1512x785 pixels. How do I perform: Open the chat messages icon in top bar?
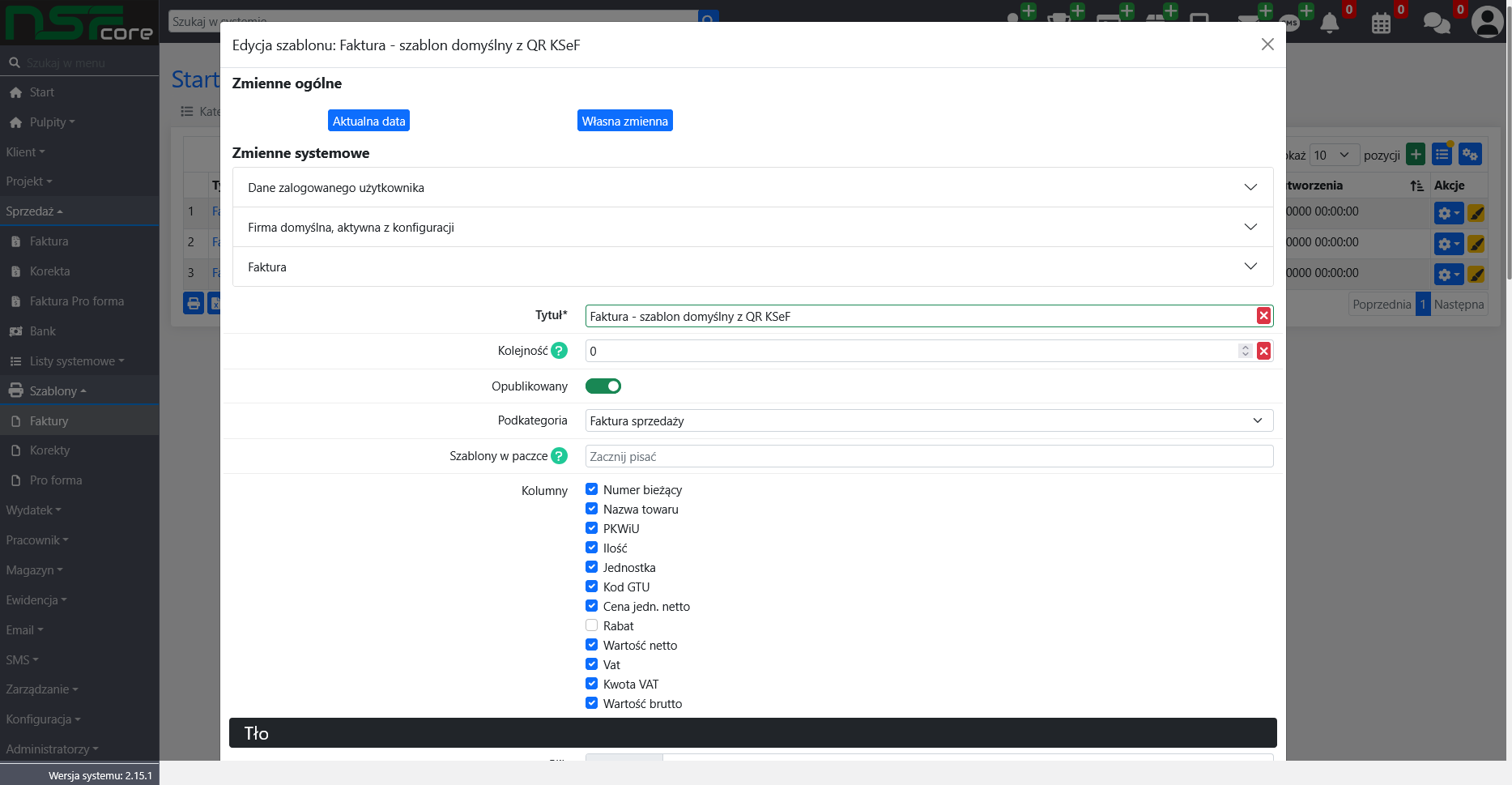coord(1437,23)
